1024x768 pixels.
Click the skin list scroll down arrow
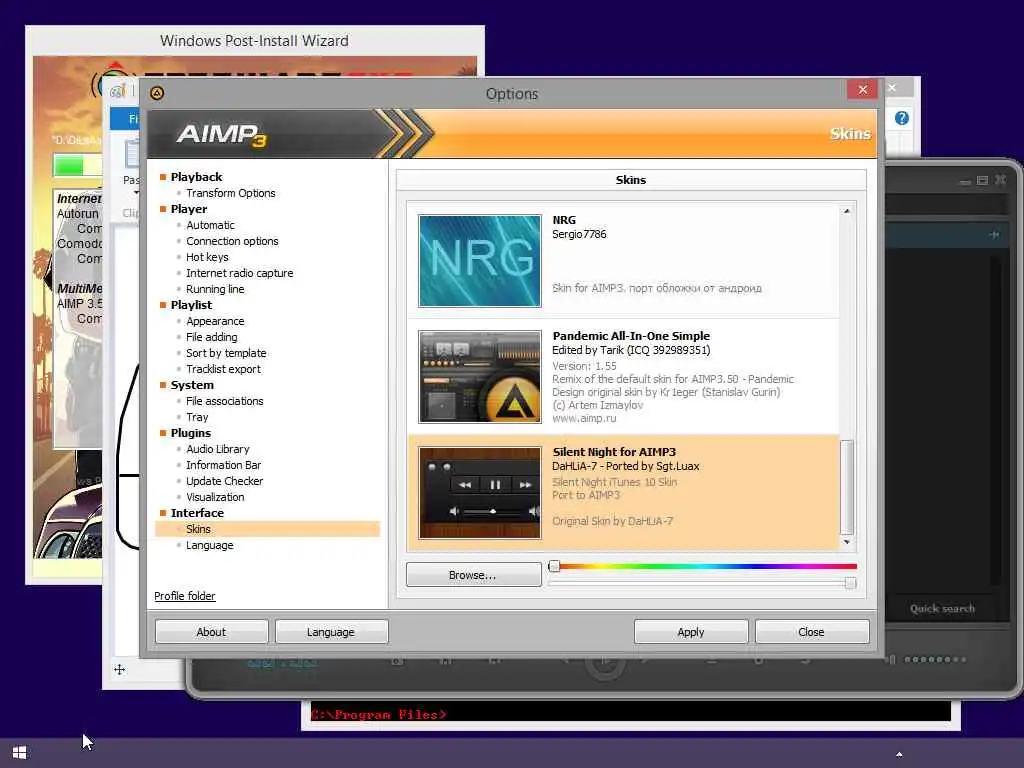846,542
